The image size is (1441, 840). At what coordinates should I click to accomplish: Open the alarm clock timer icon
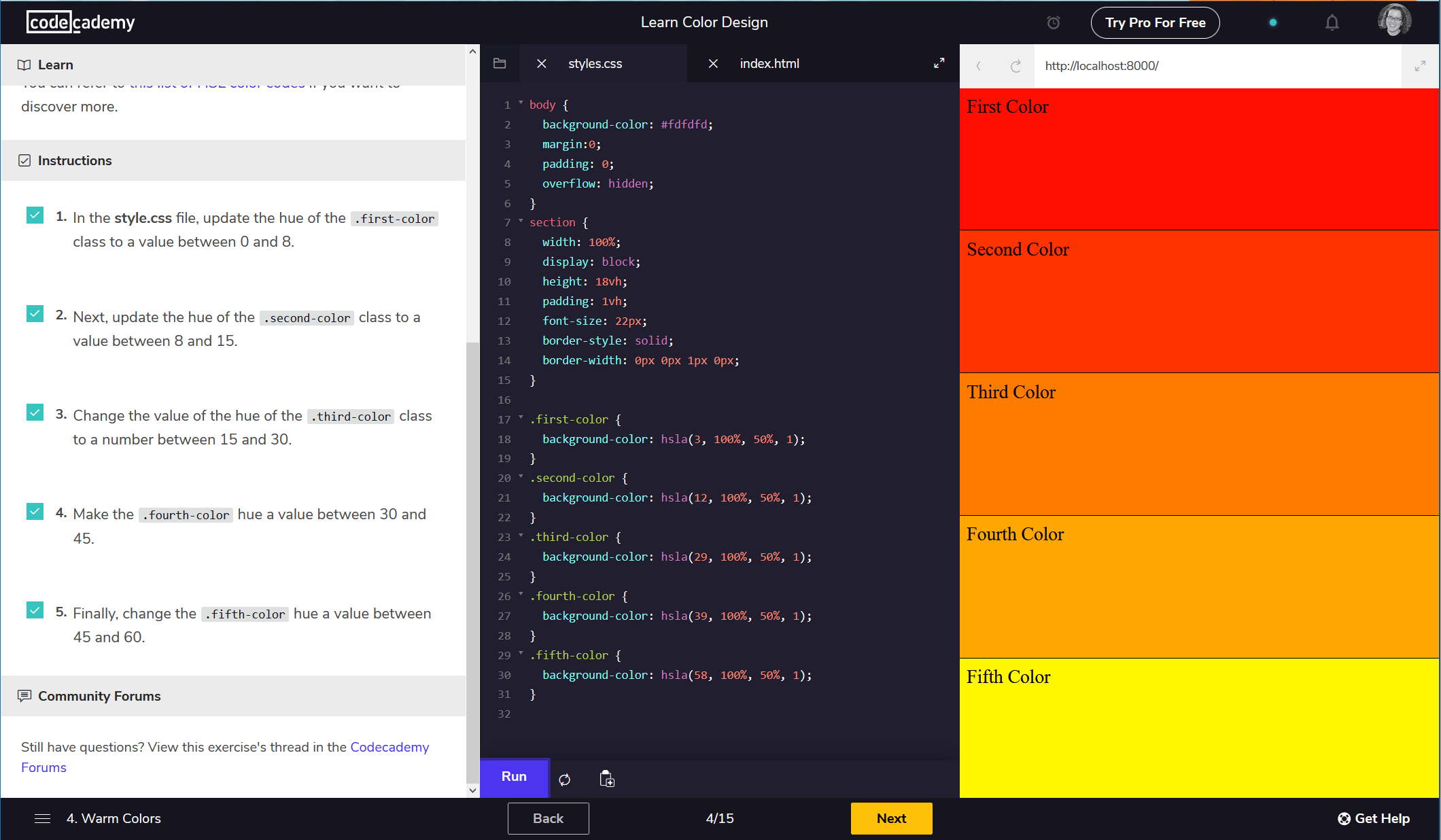pyautogui.click(x=1053, y=22)
